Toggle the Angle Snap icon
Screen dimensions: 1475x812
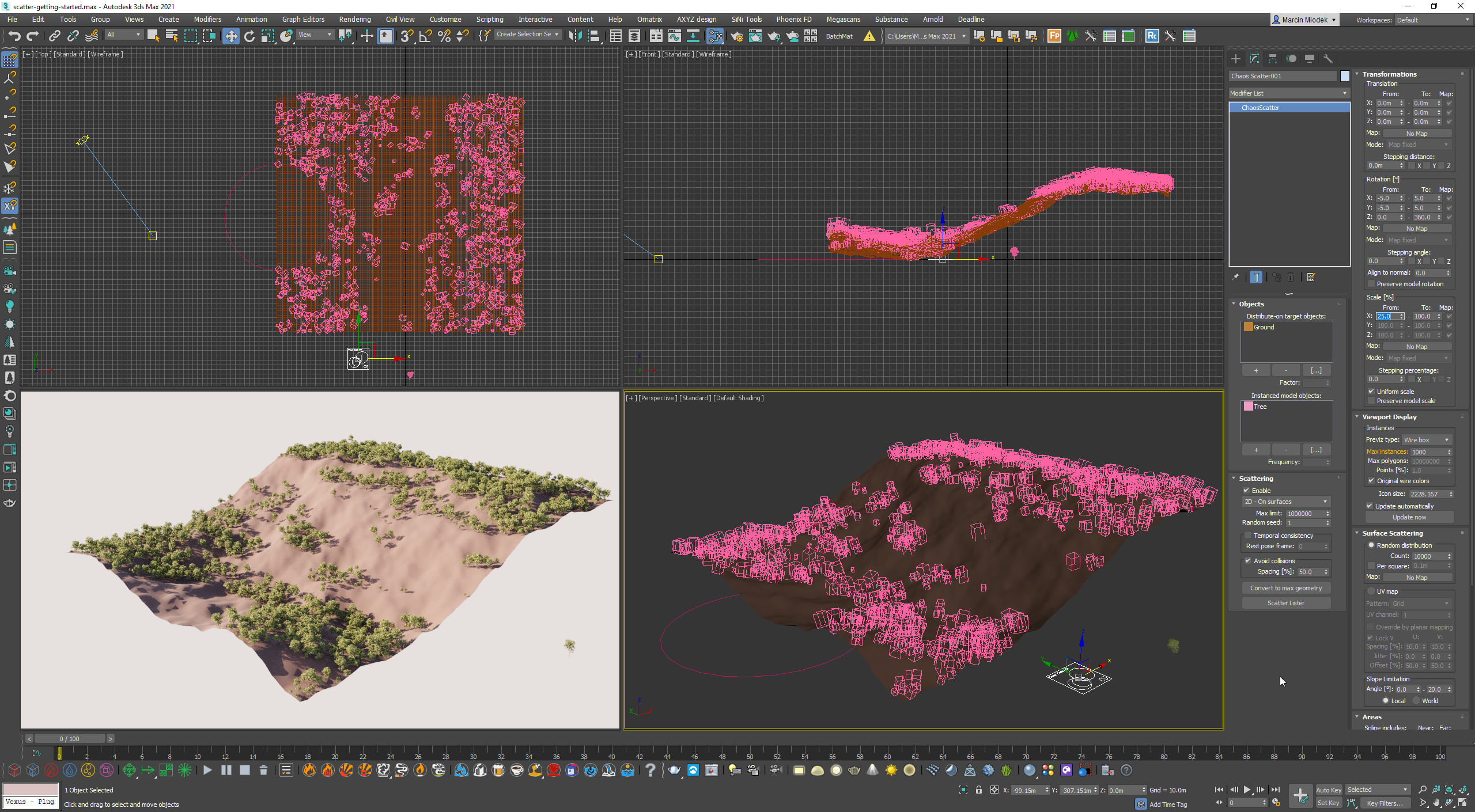(425, 36)
